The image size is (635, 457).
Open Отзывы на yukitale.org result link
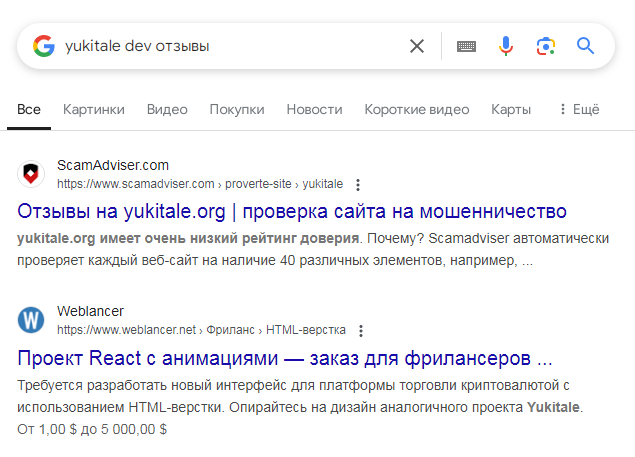292,211
